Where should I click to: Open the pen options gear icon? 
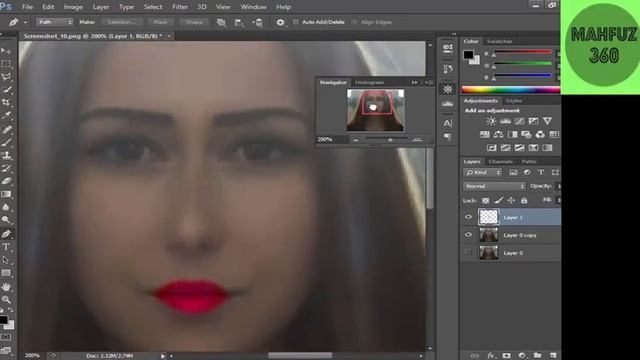click(x=280, y=22)
